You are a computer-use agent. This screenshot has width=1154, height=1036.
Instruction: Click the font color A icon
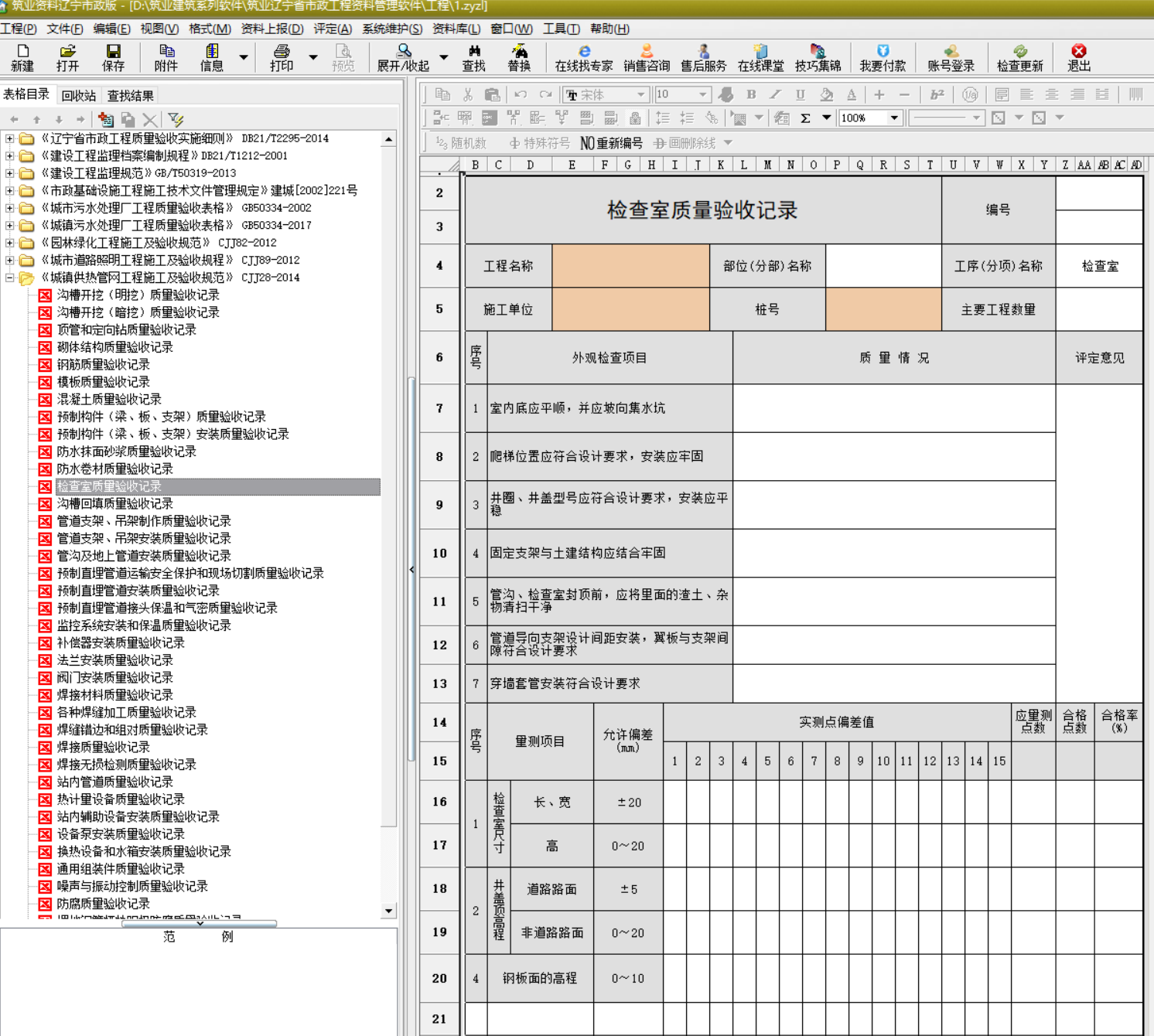[851, 94]
